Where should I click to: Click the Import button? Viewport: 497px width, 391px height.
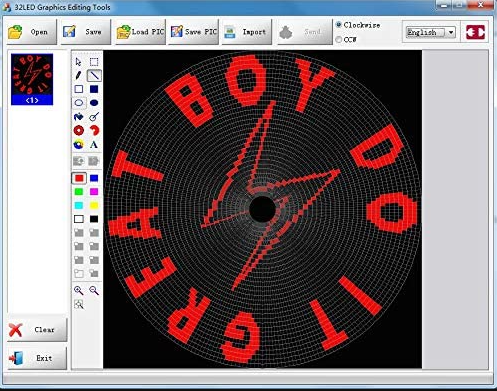(x=247, y=32)
